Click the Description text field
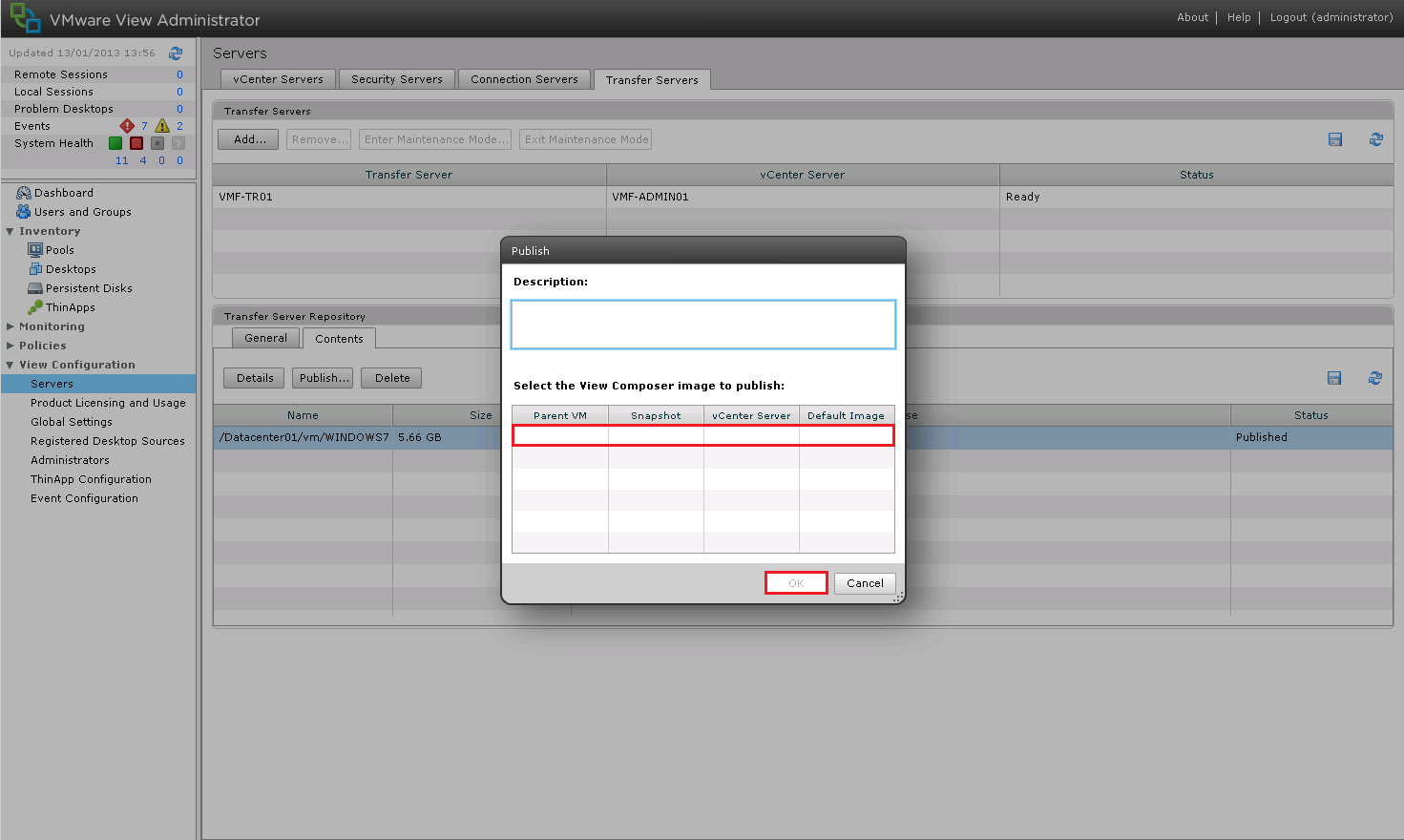Viewport: 1404px width, 840px height. (x=703, y=325)
